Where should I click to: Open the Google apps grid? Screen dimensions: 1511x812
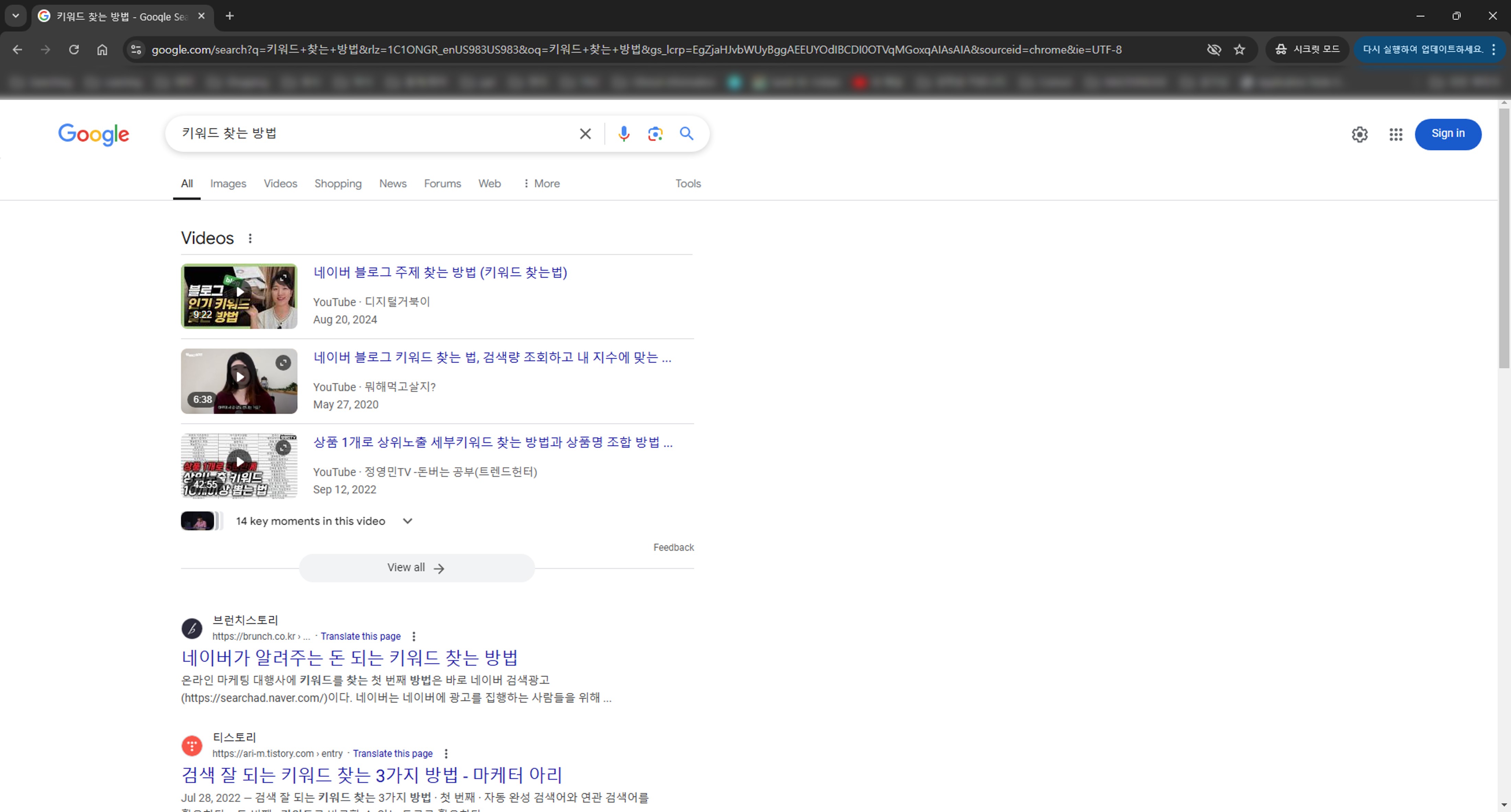coord(1396,134)
